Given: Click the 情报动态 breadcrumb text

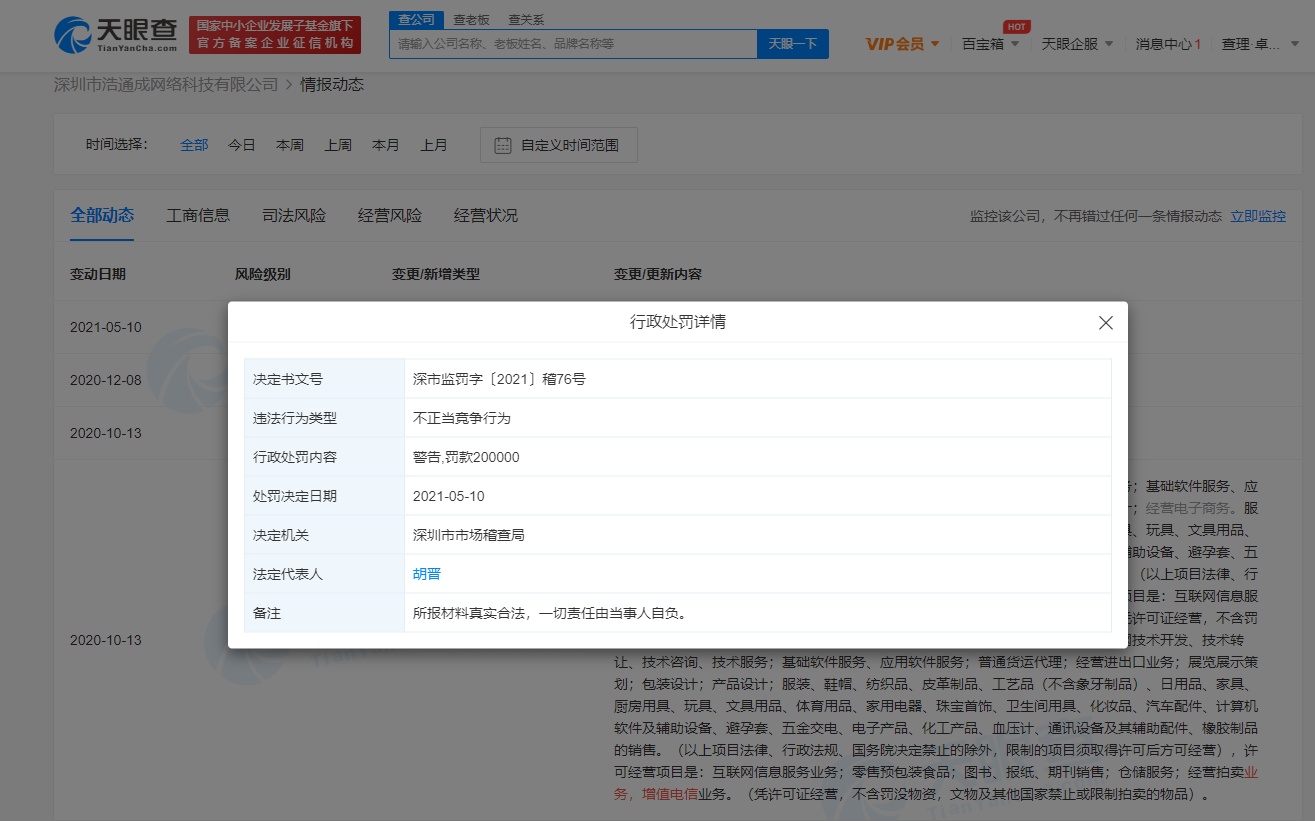Looking at the screenshot, I should point(332,85).
